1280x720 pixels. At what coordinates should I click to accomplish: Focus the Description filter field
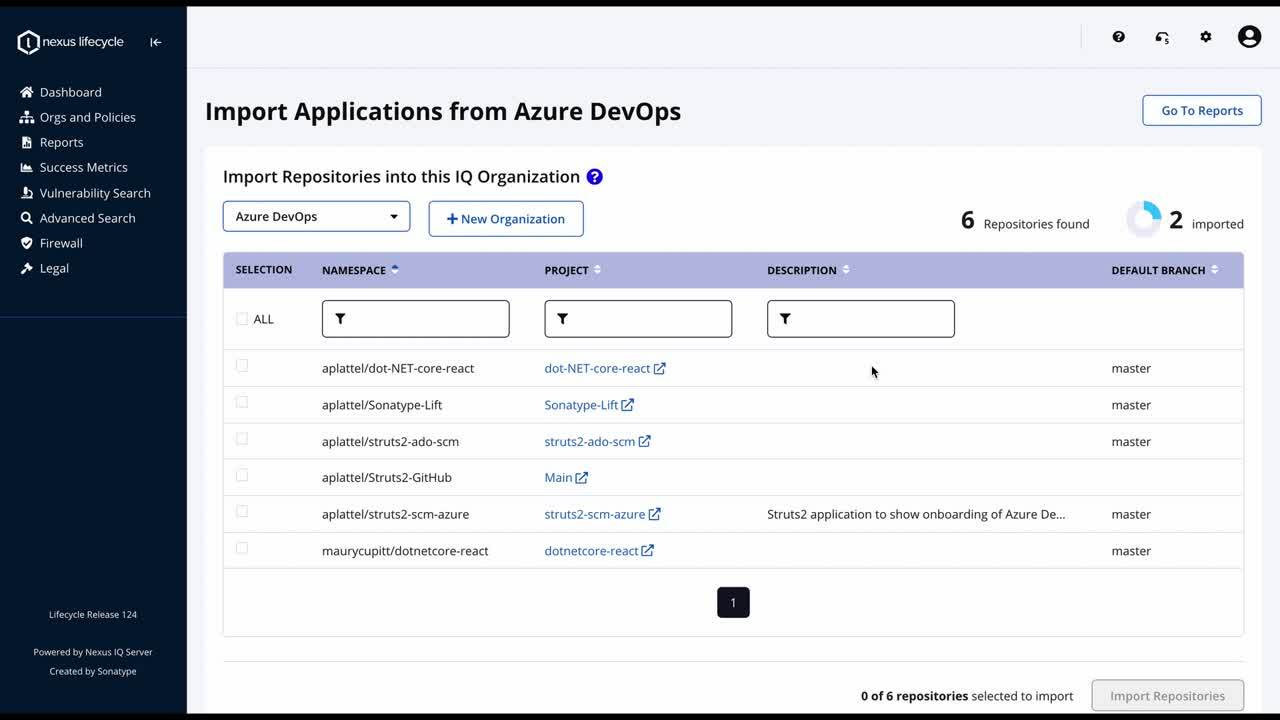click(861, 319)
